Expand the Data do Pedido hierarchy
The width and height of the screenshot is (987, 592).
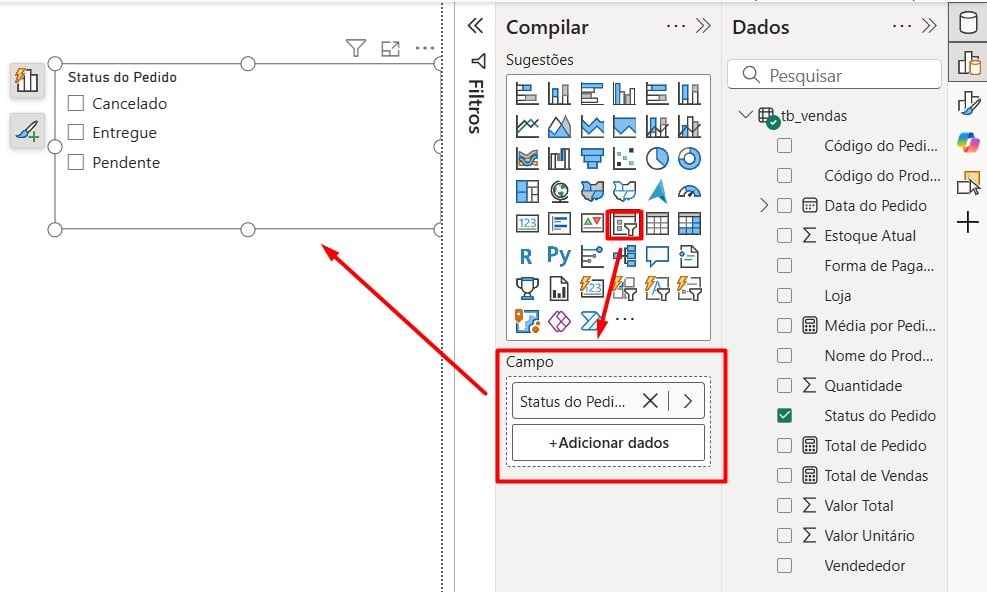point(766,205)
